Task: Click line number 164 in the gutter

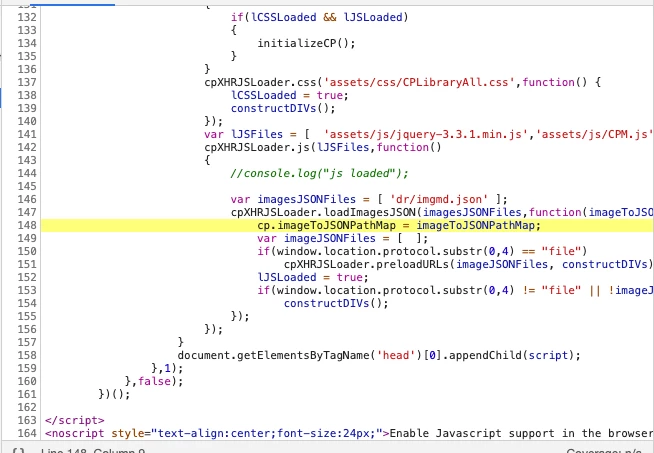Action: pos(27,433)
